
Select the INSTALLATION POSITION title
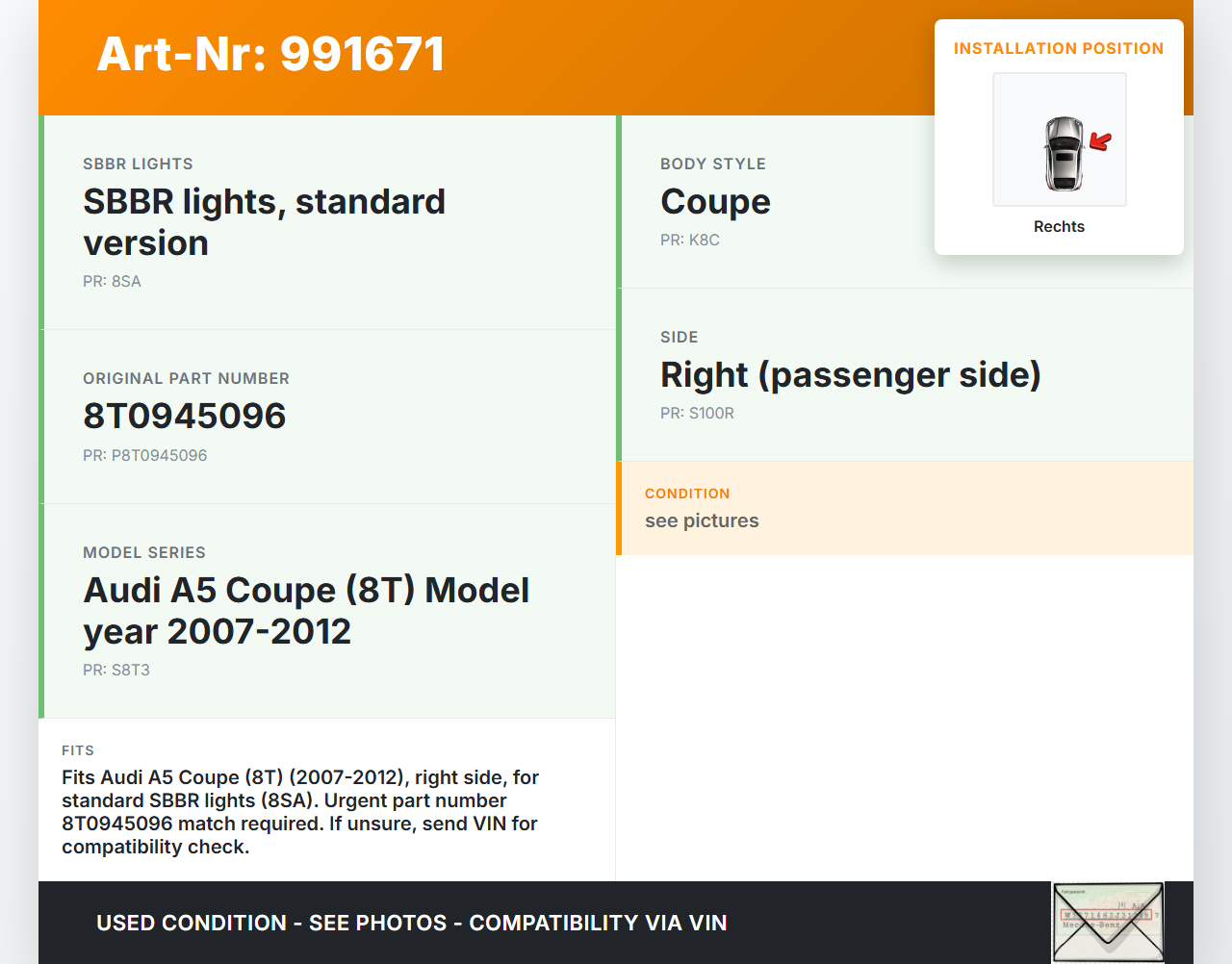click(x=1058, y=48)
